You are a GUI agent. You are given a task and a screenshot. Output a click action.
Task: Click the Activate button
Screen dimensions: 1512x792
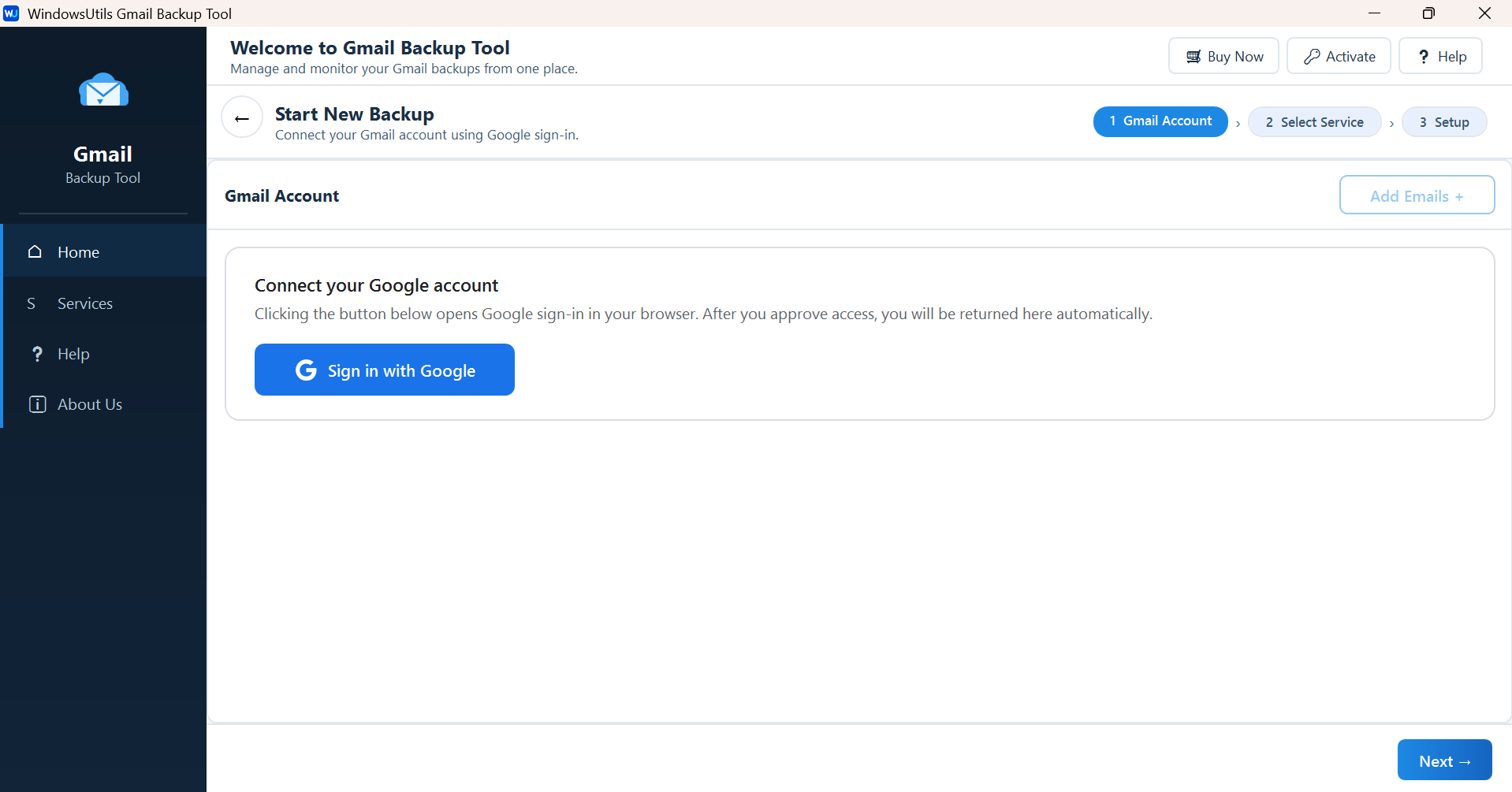pos(1339,56)
